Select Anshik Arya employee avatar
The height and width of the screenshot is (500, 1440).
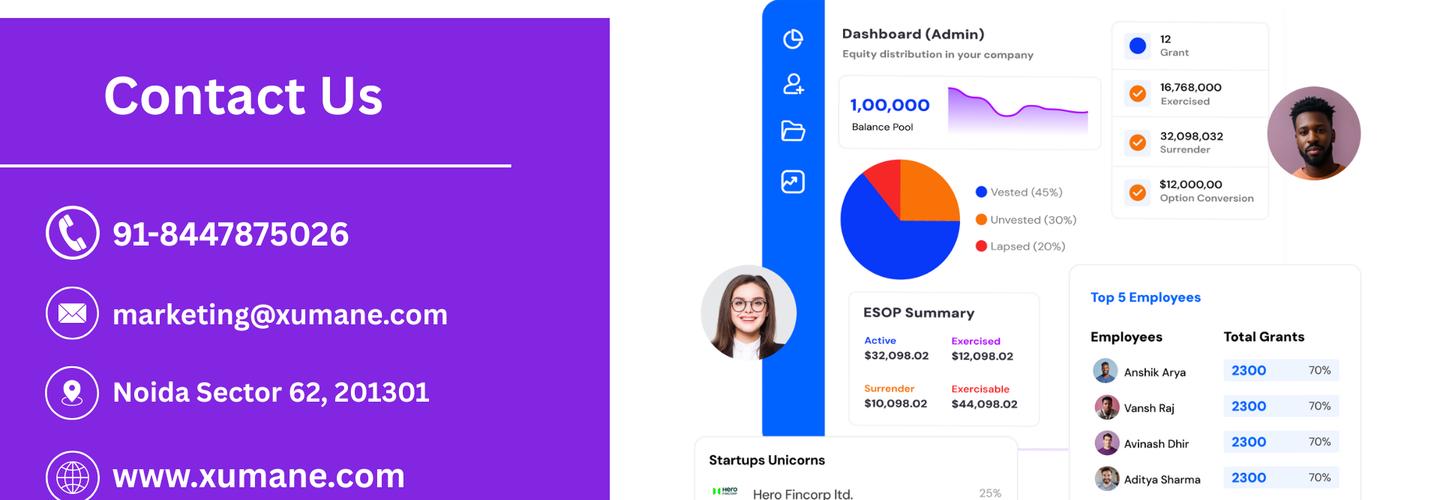[1105, 371]
